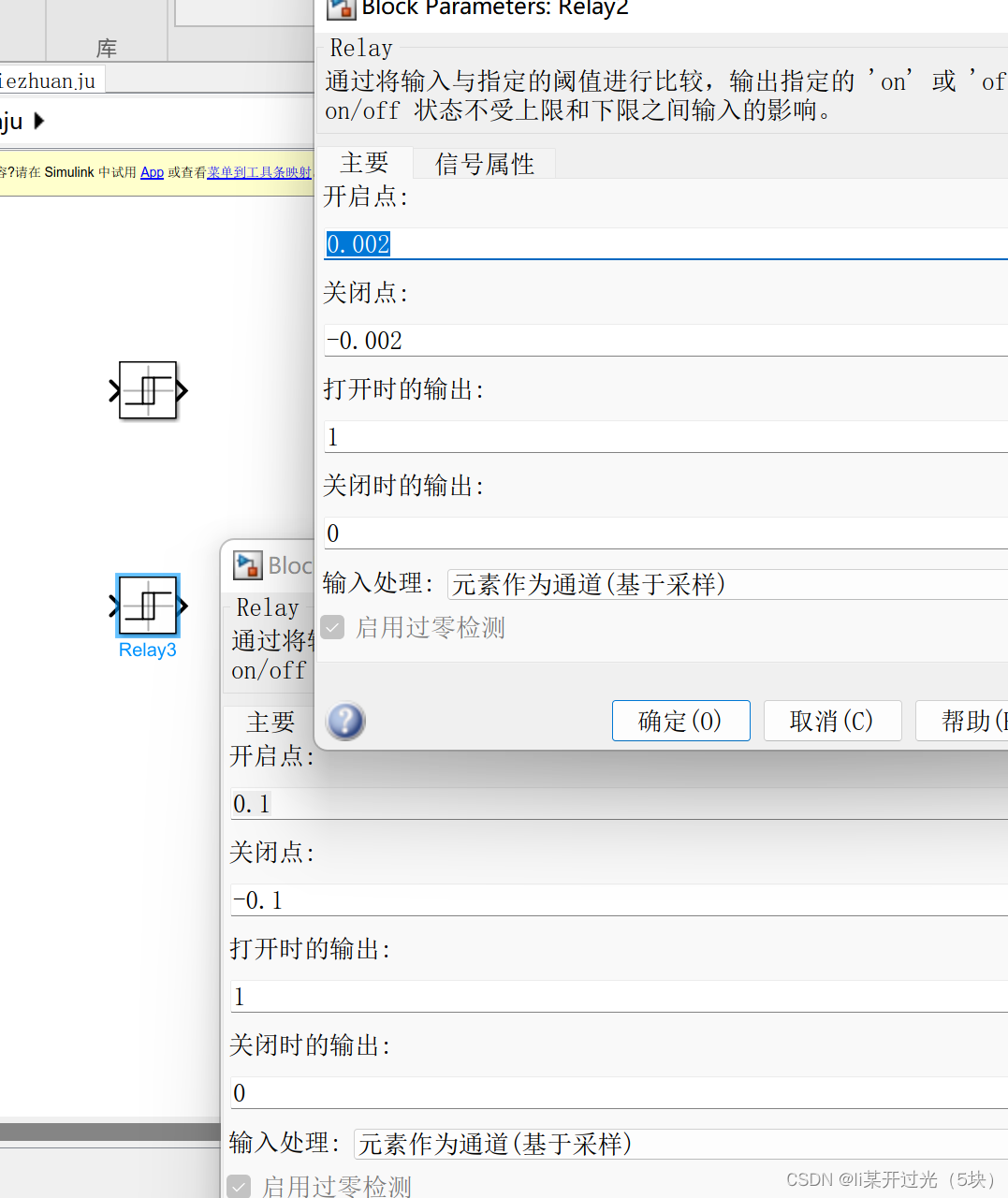Click the 0.1 switch-on field in the rear dialog
Image resolution: width=1008 pixels, height=1198 pixels.
click(619, 804)
